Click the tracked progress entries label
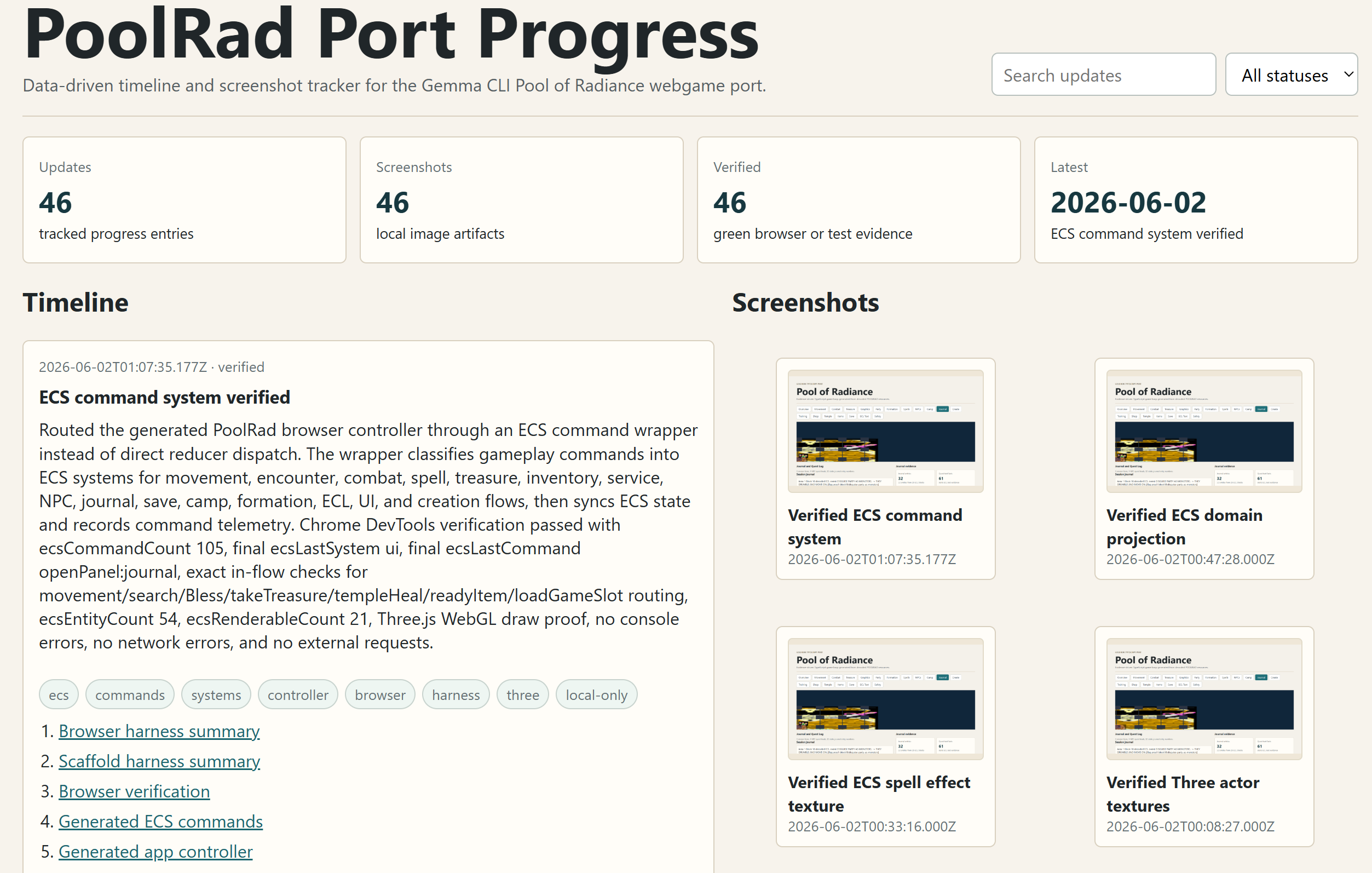1372x873 pixels. pos(116,234)
